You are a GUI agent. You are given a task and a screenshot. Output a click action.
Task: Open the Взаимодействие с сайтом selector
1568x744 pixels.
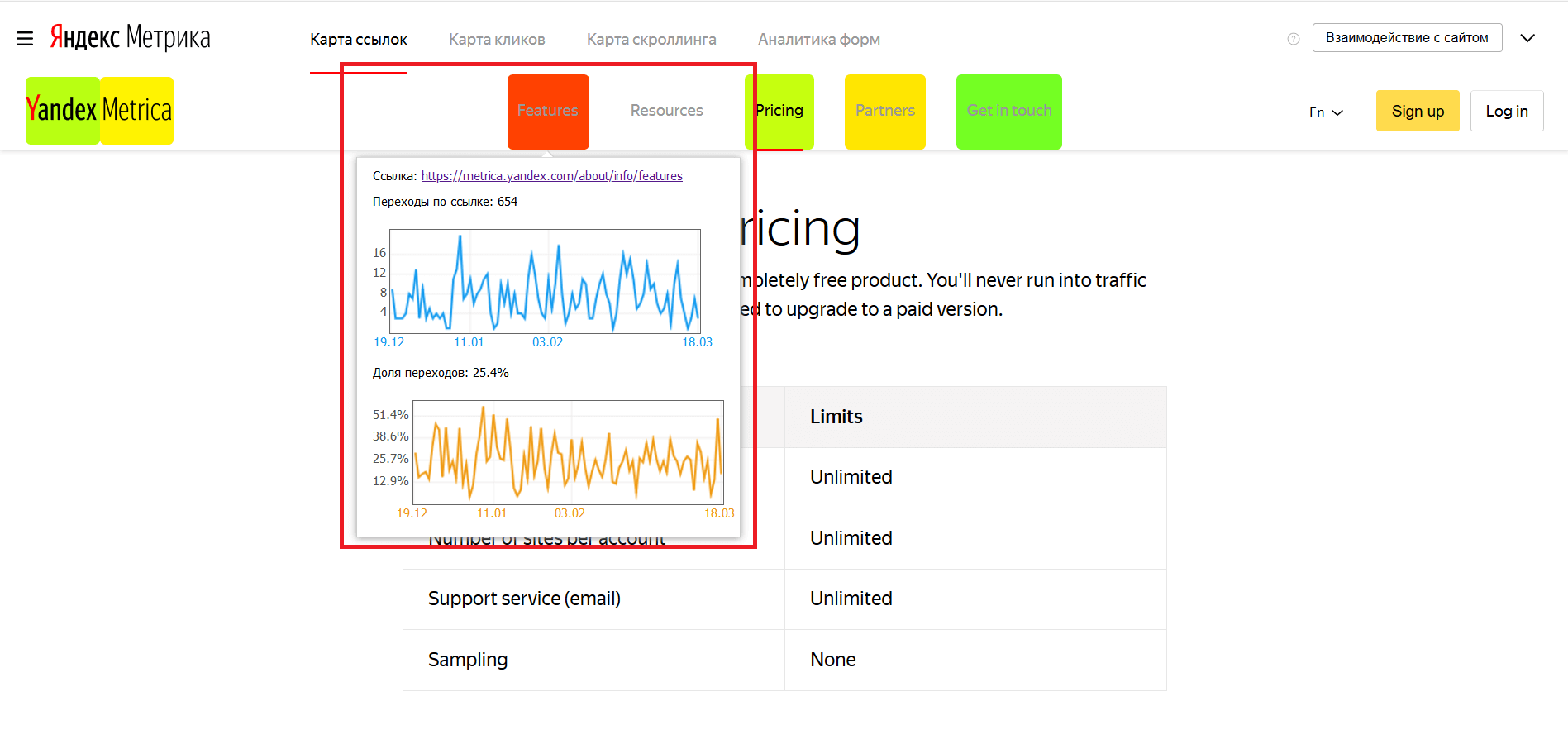click(x=1406, y=38)
